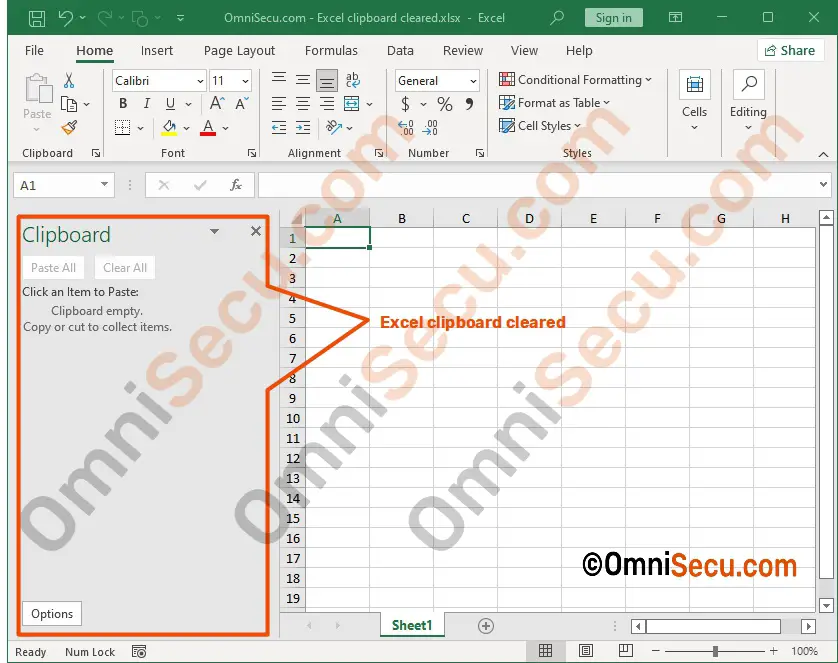Open Conditional Formatting menu
This screenshot has width=838, height=663.
tap(575, 80)
